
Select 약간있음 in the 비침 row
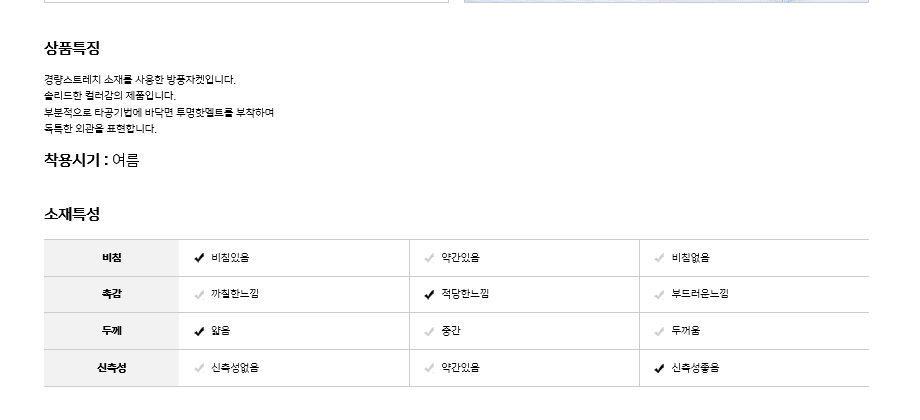coord(460,258)
